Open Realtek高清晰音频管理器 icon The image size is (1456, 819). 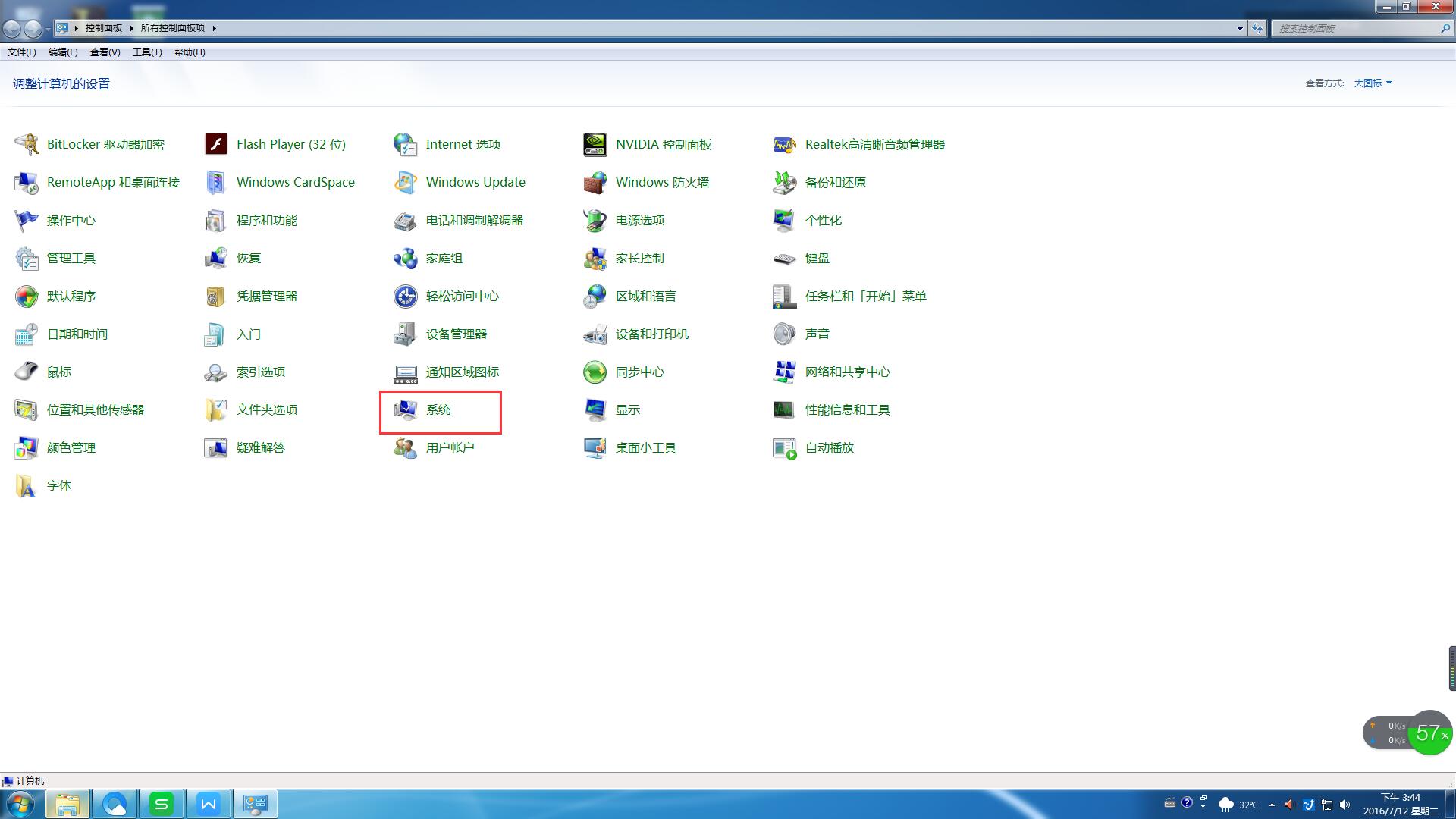(785, 144)
